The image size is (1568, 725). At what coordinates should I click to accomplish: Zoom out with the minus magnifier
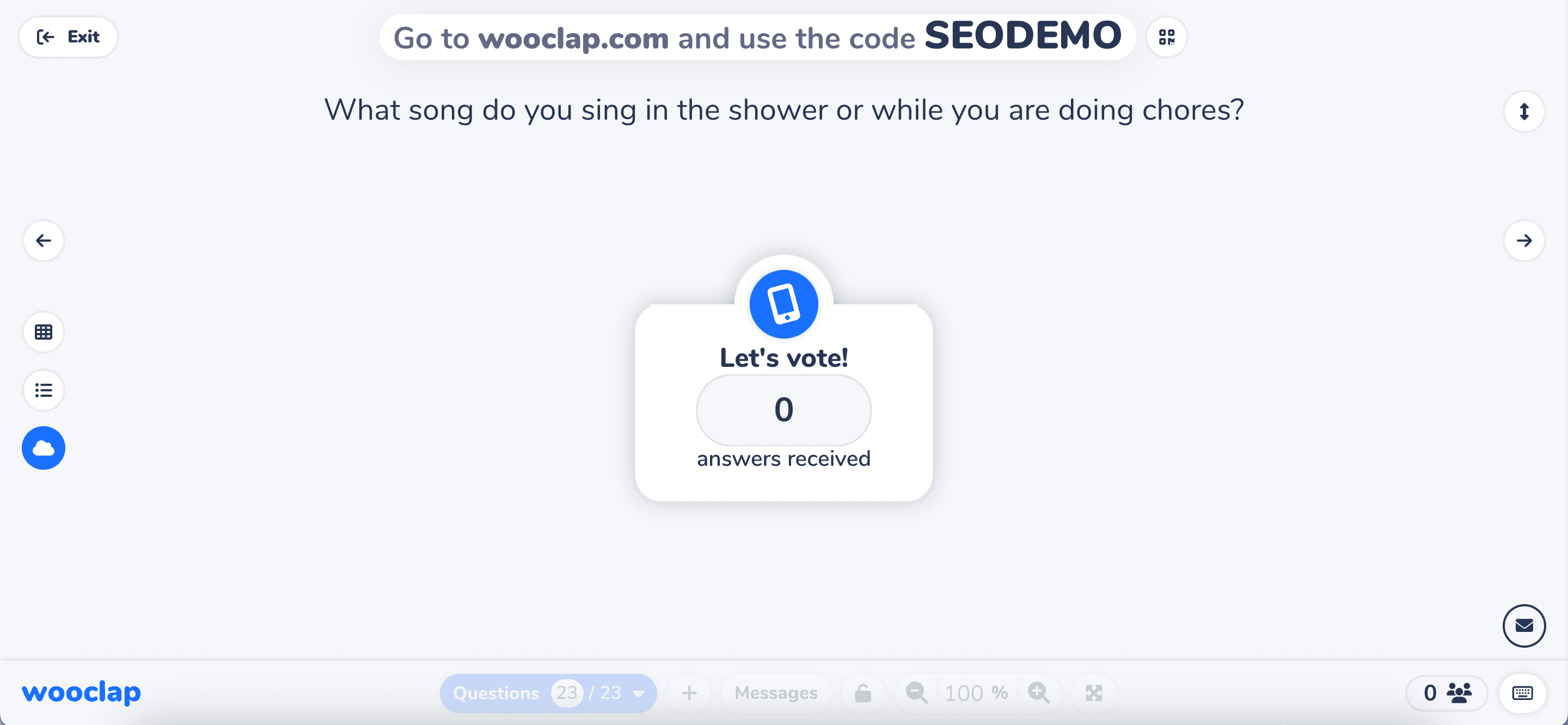coord(916,693)
